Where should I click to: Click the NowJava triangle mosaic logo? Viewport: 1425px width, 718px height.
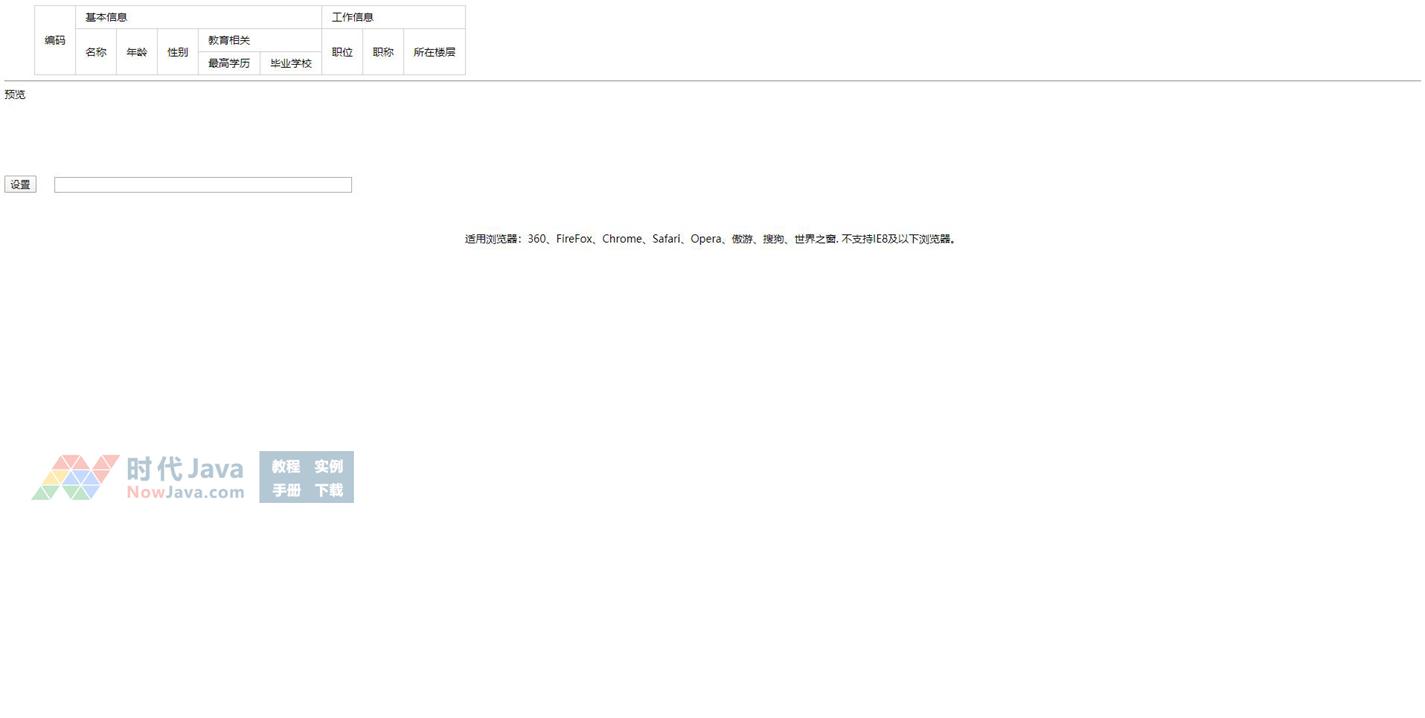pyautogui.click(x=75, y=477)
